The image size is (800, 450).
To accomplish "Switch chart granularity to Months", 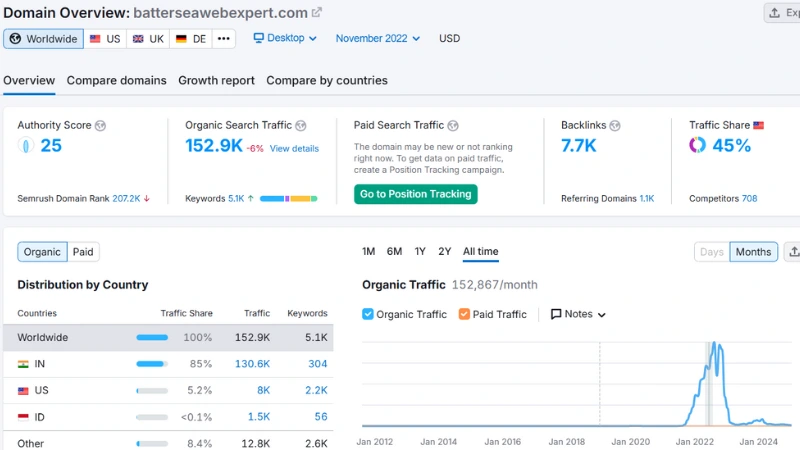I will (754, 252).
